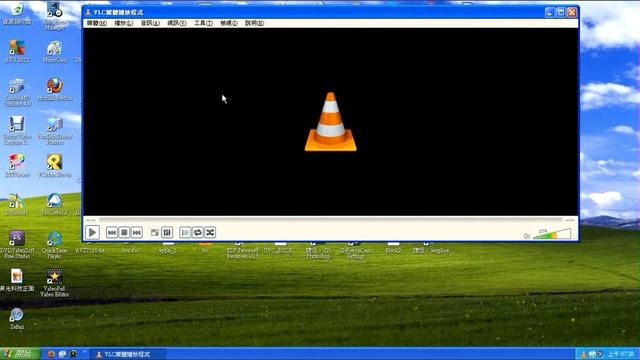This screenshot has width=640, height=360.
Task: Select the QuickTime Player desktop icon
Action: tap(55, 245)
